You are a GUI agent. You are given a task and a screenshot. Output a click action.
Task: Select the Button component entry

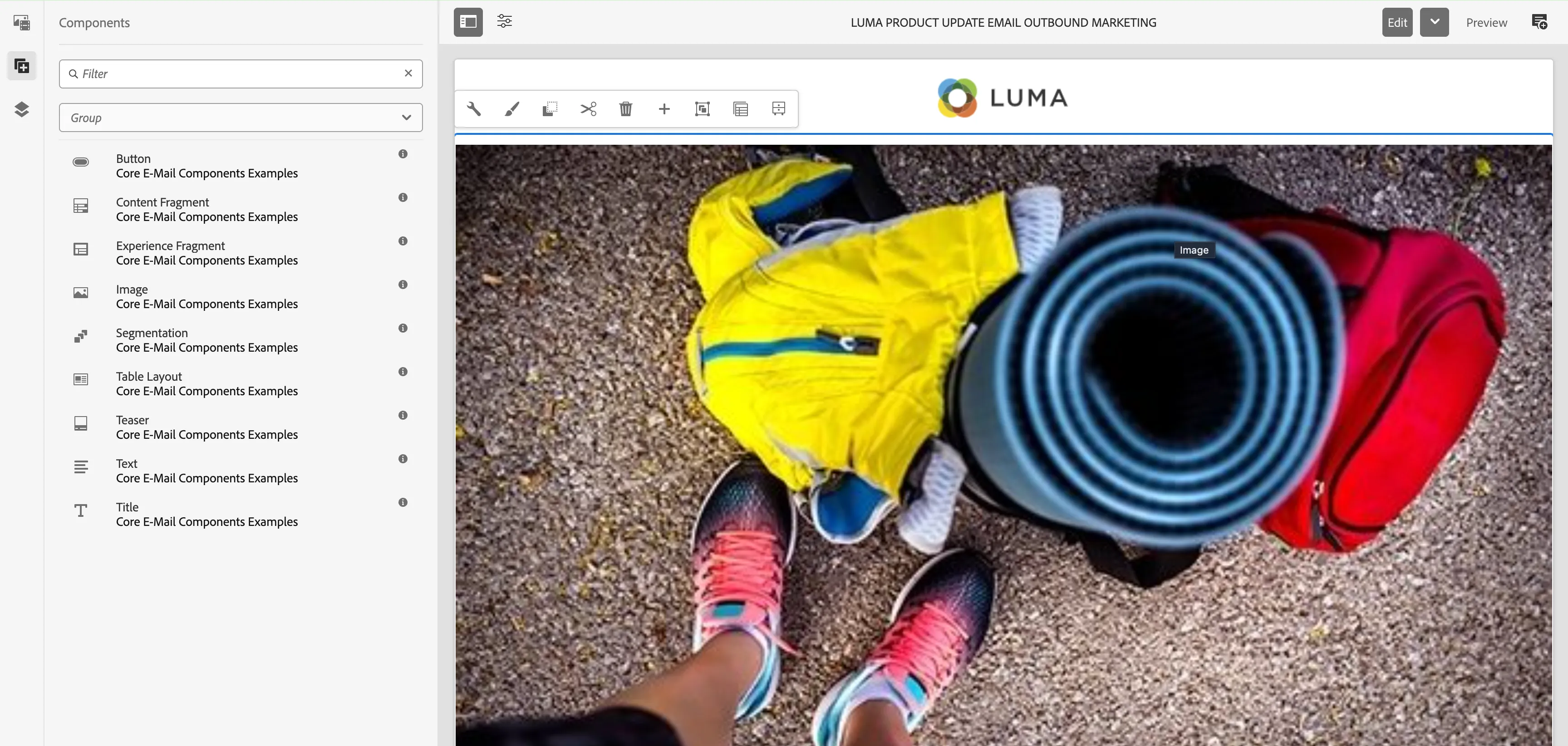tap(241, 166)
